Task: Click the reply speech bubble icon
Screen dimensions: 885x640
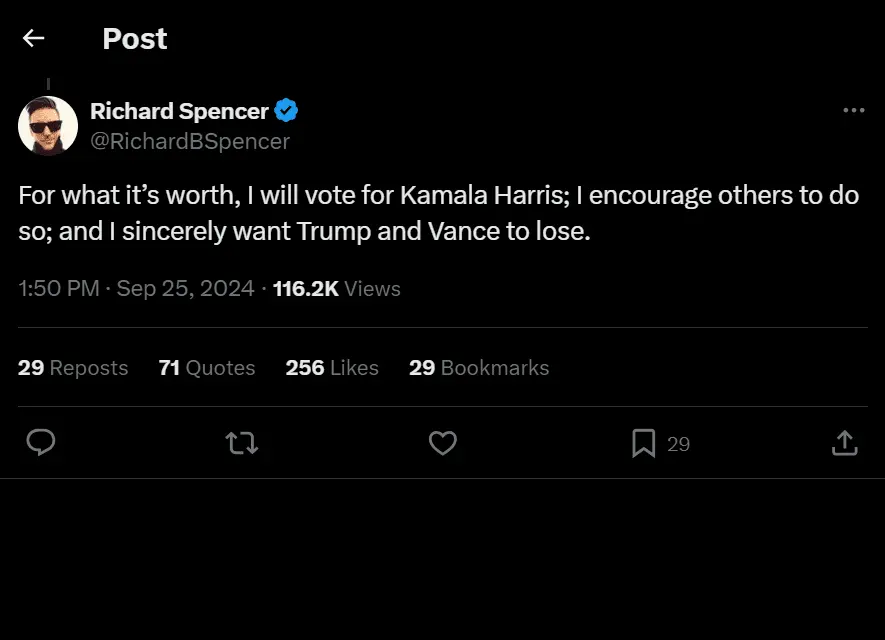Action: 41,442
